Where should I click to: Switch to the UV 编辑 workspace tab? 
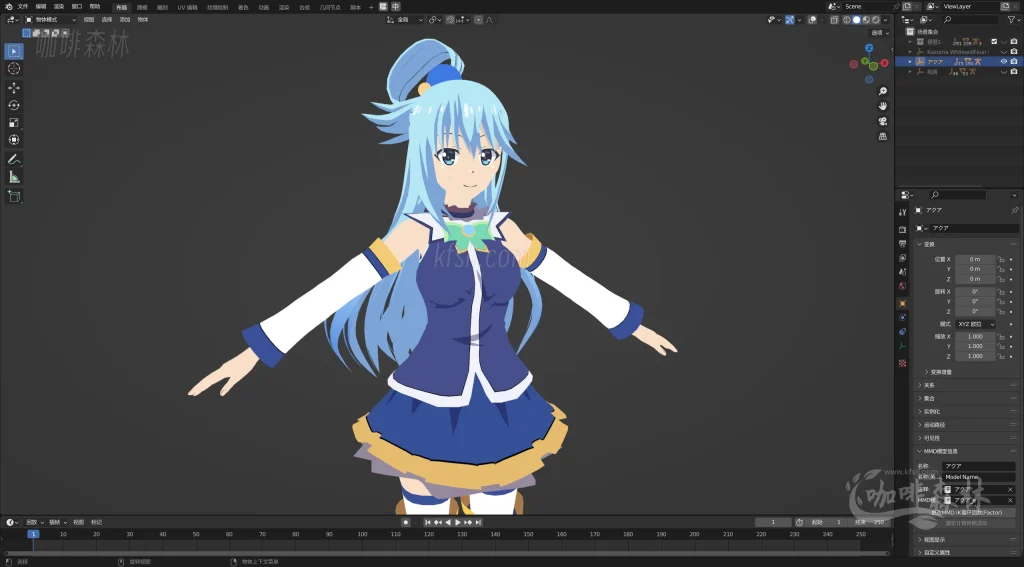coord(187,7)
